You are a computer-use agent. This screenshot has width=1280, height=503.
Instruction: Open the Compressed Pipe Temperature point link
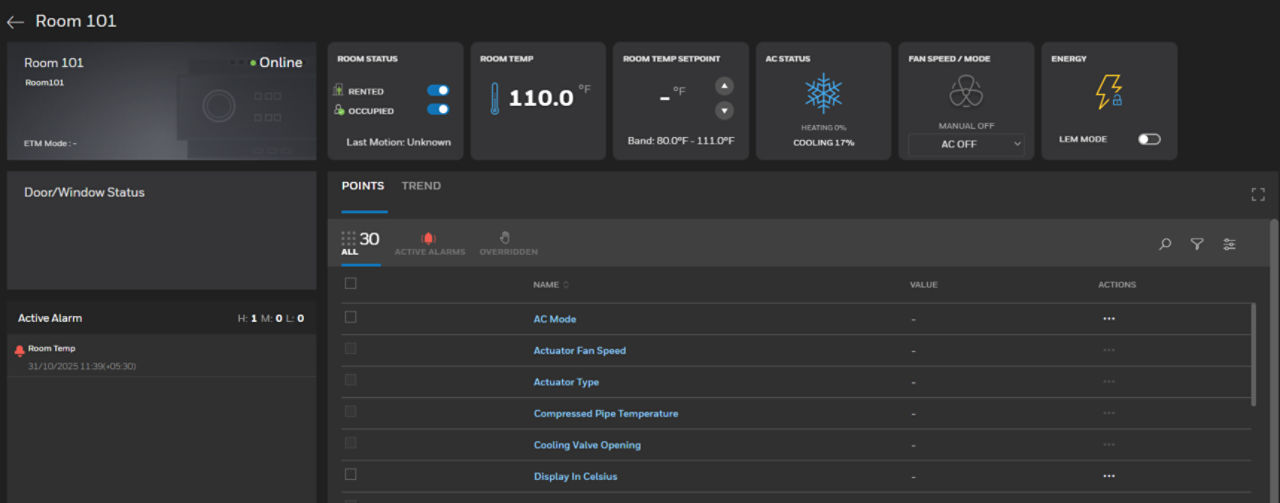[x=605, y=414]
